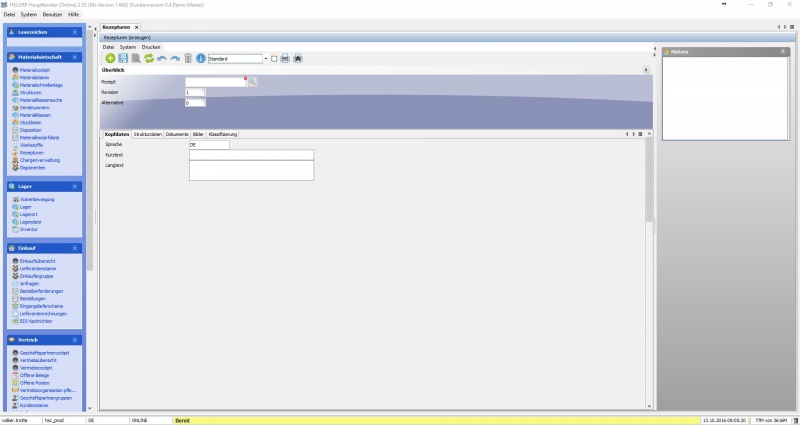This screenshot has width=800, height=425.
Task: Click into the Kurztext input field
Action: pos(251,155)
